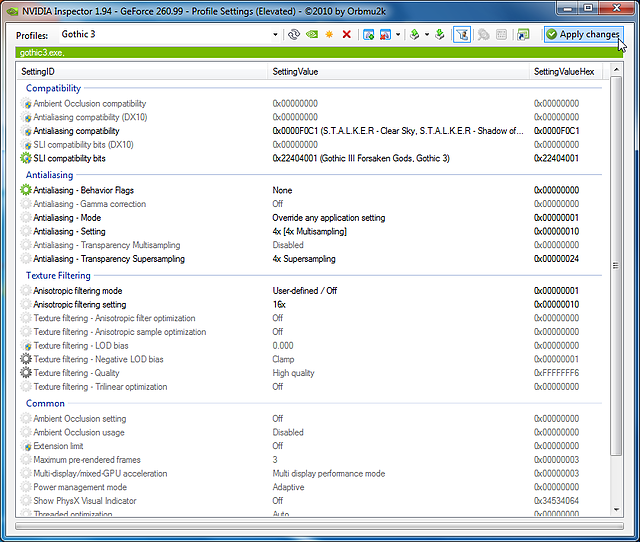
Task: Click the green gear beside SLI compatibility bits
Action: (26, 158)
